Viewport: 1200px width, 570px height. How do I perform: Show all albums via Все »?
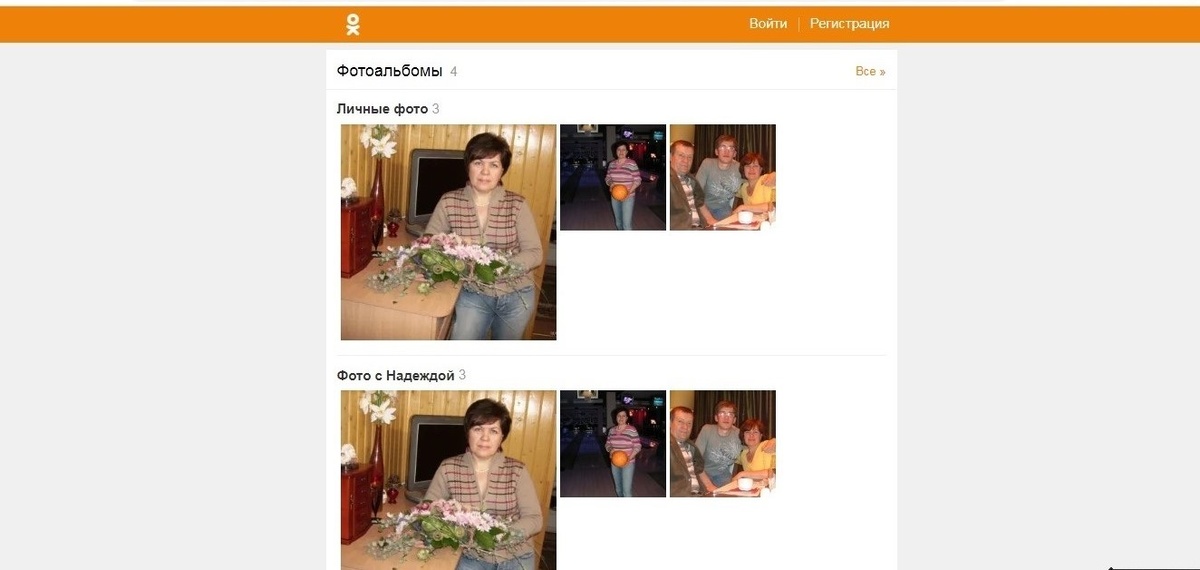coord(870,71)
